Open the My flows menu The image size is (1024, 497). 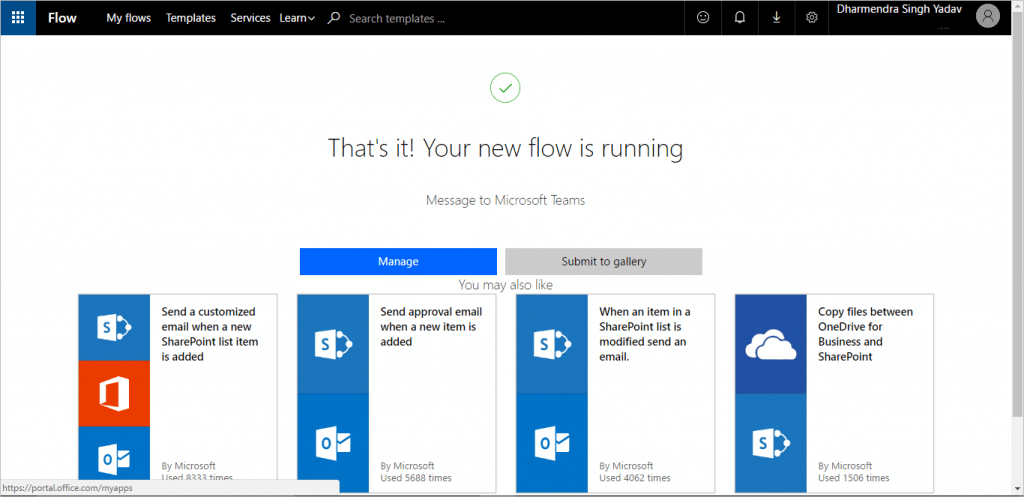tap(128, 18)
